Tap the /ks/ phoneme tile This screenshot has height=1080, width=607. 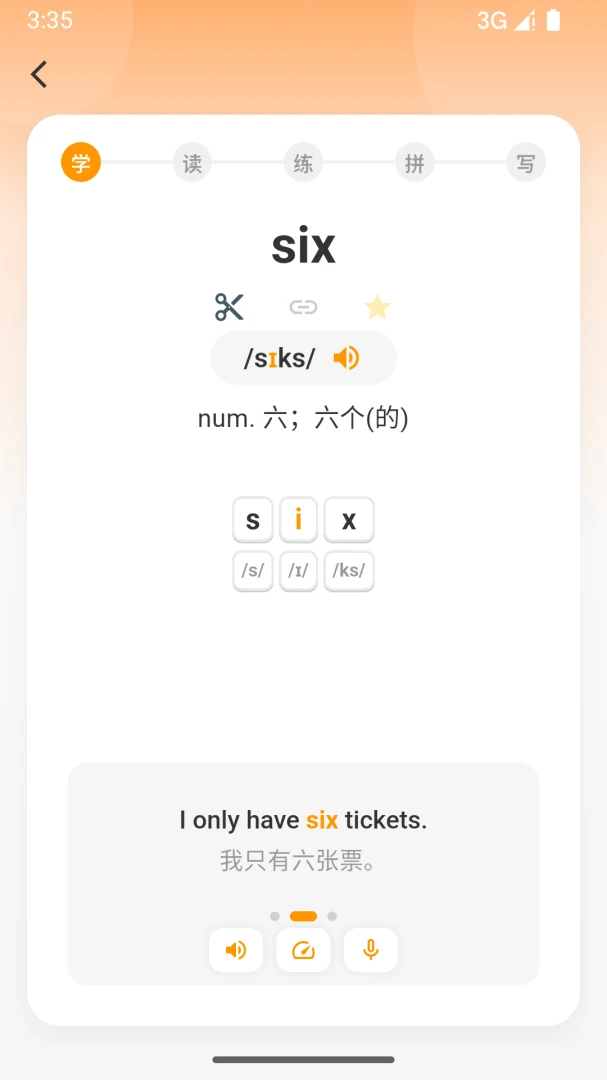point(349,571)
